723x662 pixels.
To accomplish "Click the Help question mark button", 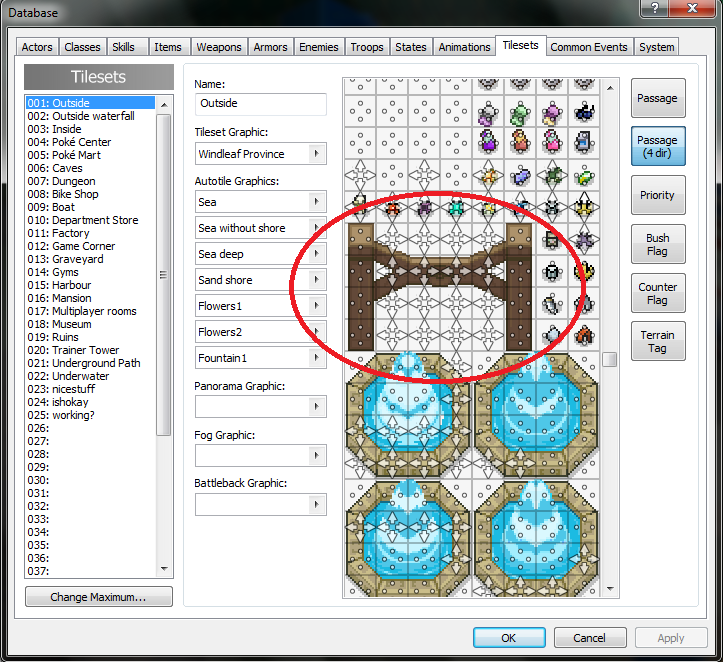I will (x=654, y=8).
